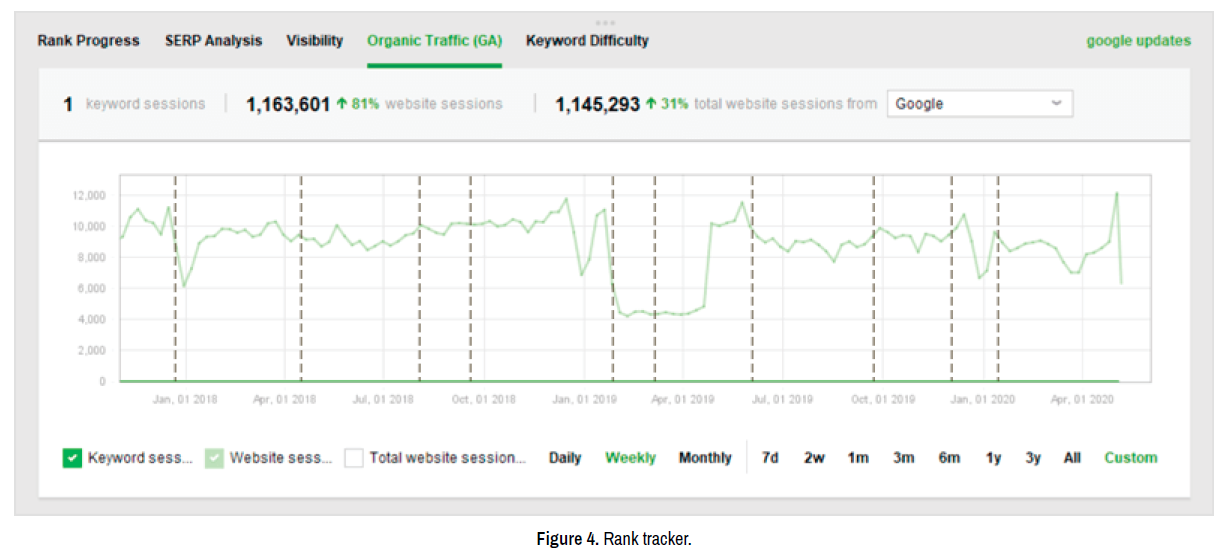Screen dimensions: 1229x555
Task: Toggle the Website sessions checkbox
Action: click(x=214, y=458)
